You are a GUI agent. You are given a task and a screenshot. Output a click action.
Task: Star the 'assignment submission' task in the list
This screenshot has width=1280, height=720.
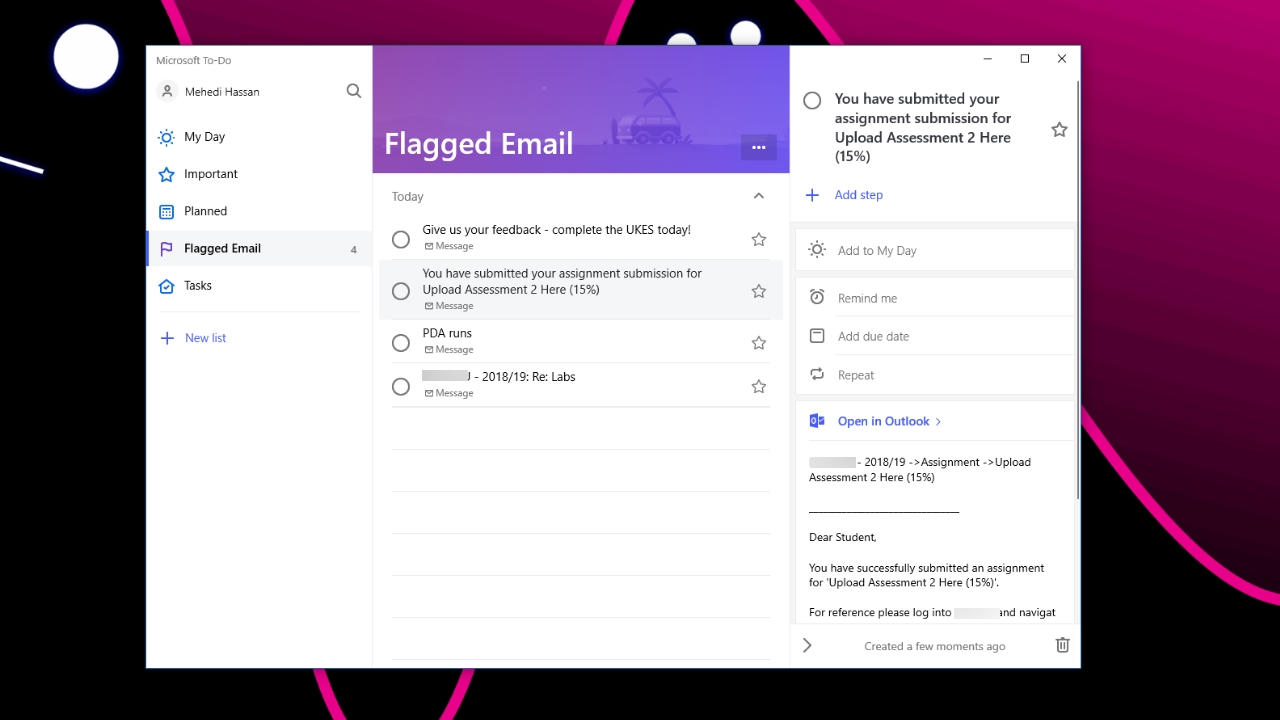759,291
